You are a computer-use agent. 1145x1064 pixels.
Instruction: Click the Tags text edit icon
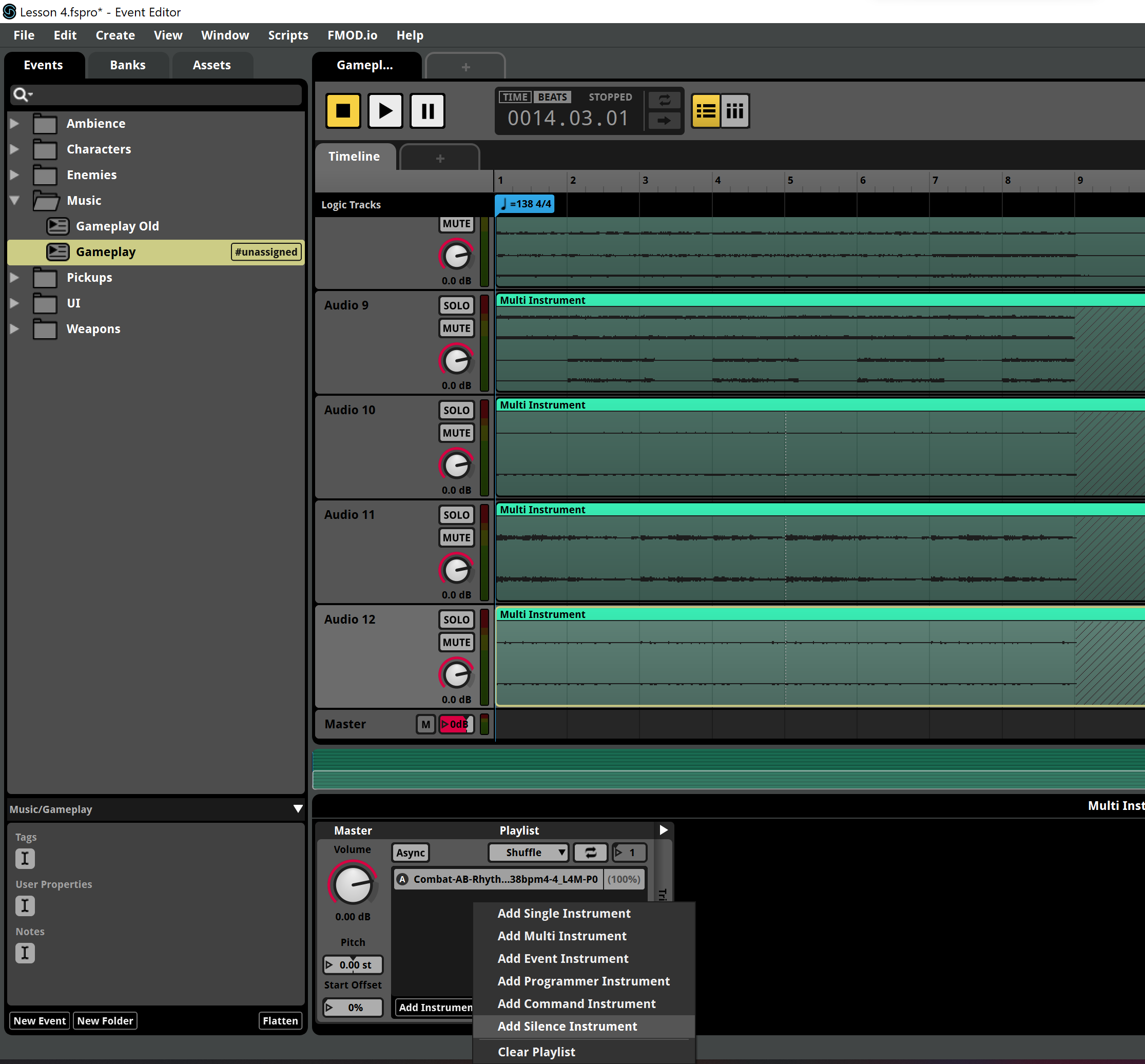click(x=25, y=859)
